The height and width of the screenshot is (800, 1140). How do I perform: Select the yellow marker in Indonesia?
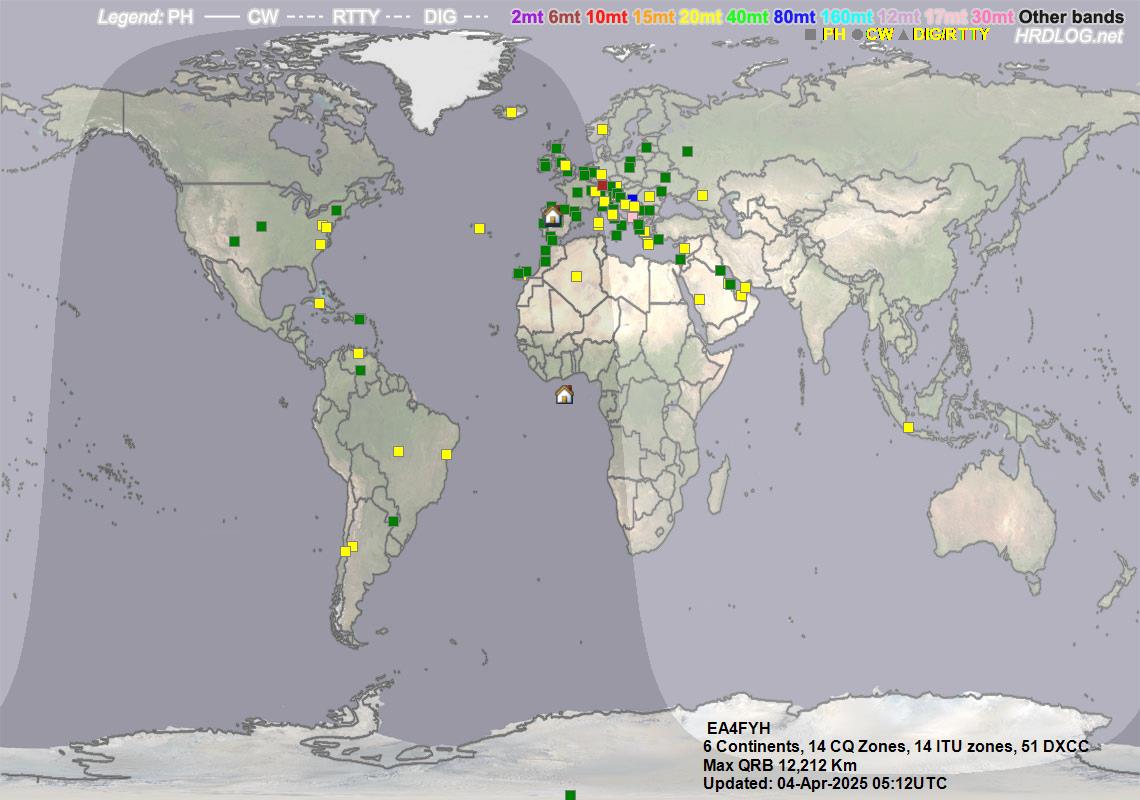908,427
